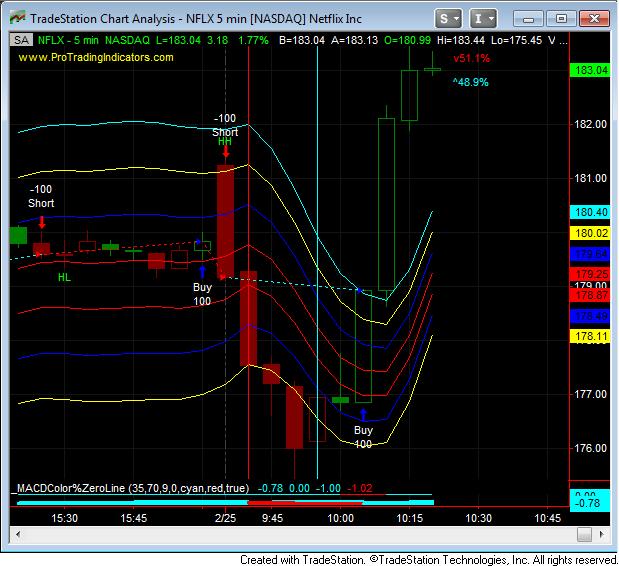This screenshot has height=566, width=619.
Task: Click the 15:45 time axis label
Action: click(x=133, y=518)
